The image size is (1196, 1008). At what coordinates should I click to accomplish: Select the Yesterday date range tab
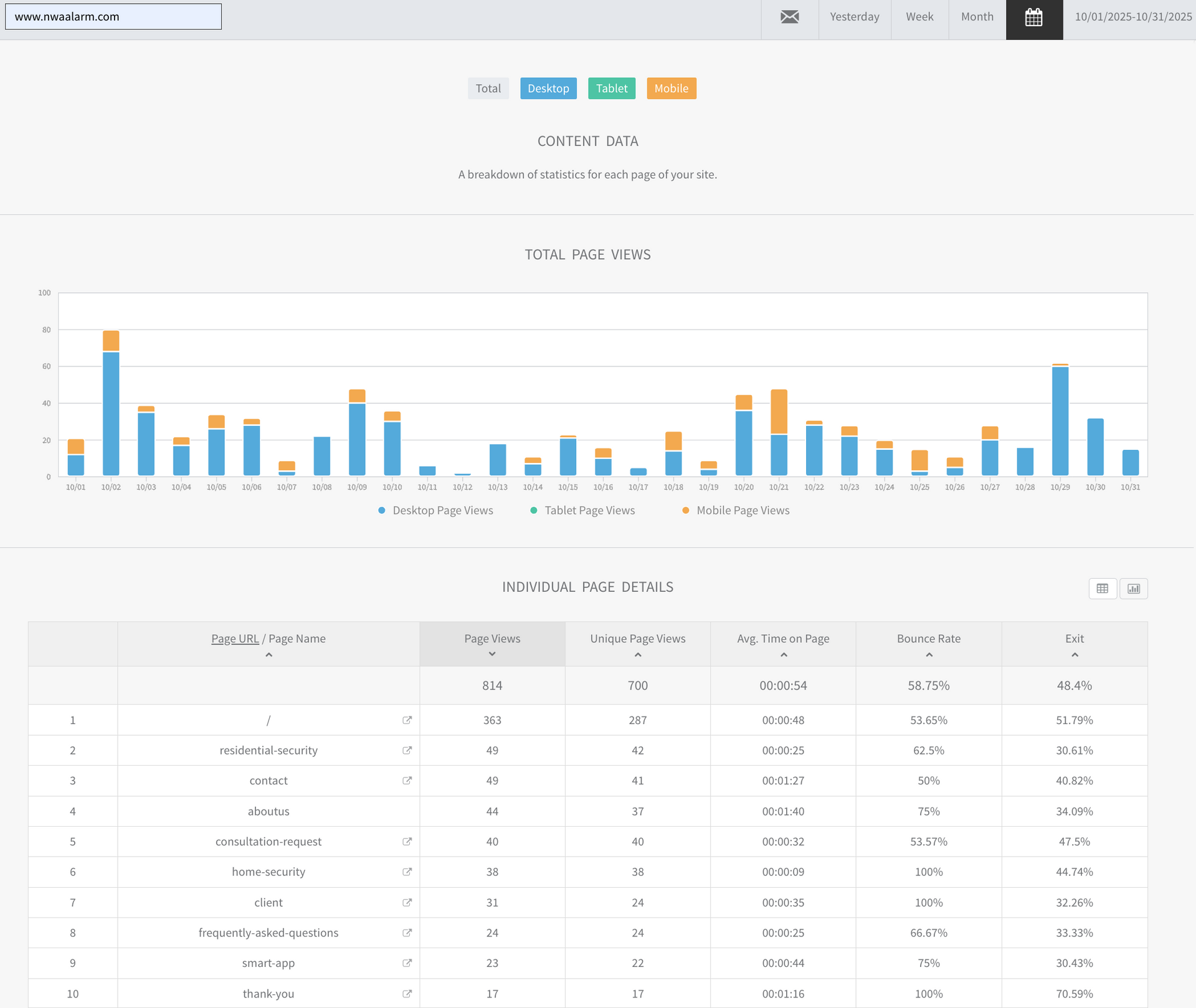point(854,17)
